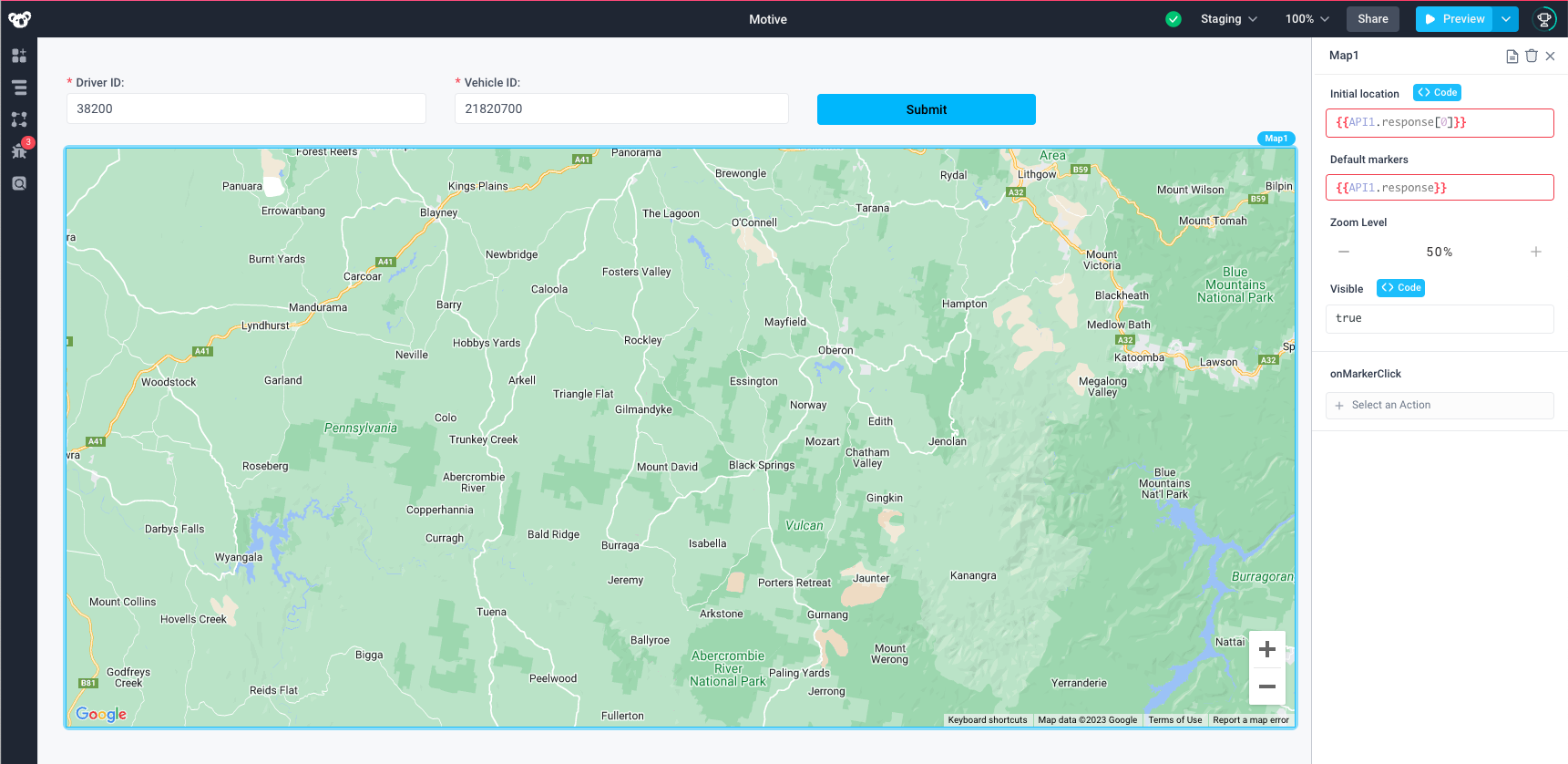This screenshot has width=1568, height=764.
Task: Toggle Code mode for Visible property
Action: 1400,288
